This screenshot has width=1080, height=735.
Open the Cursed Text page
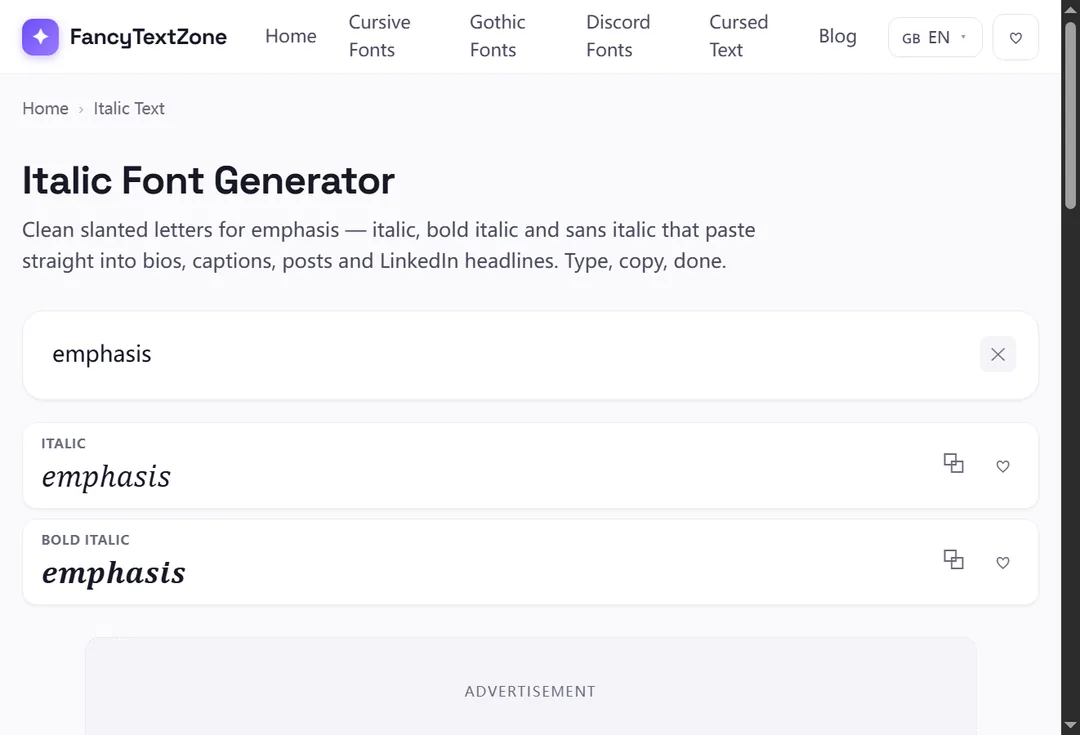[x=738, y=36]
